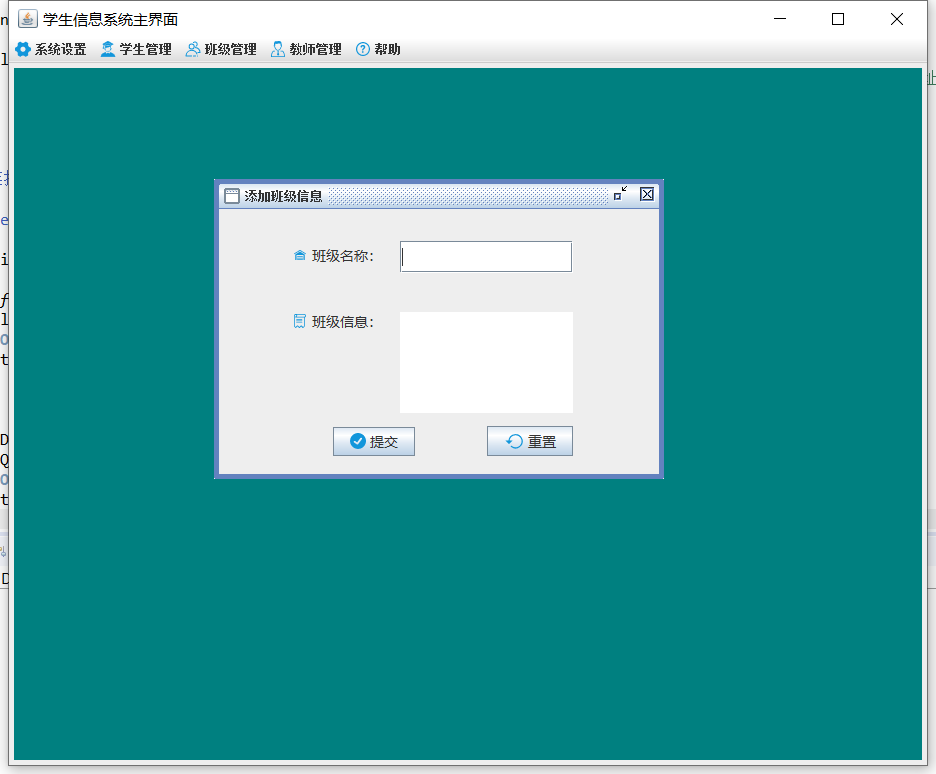This screenshot has width=936, height=774.
Task: Reset the form using 重置 button
Action: [530, 440]
